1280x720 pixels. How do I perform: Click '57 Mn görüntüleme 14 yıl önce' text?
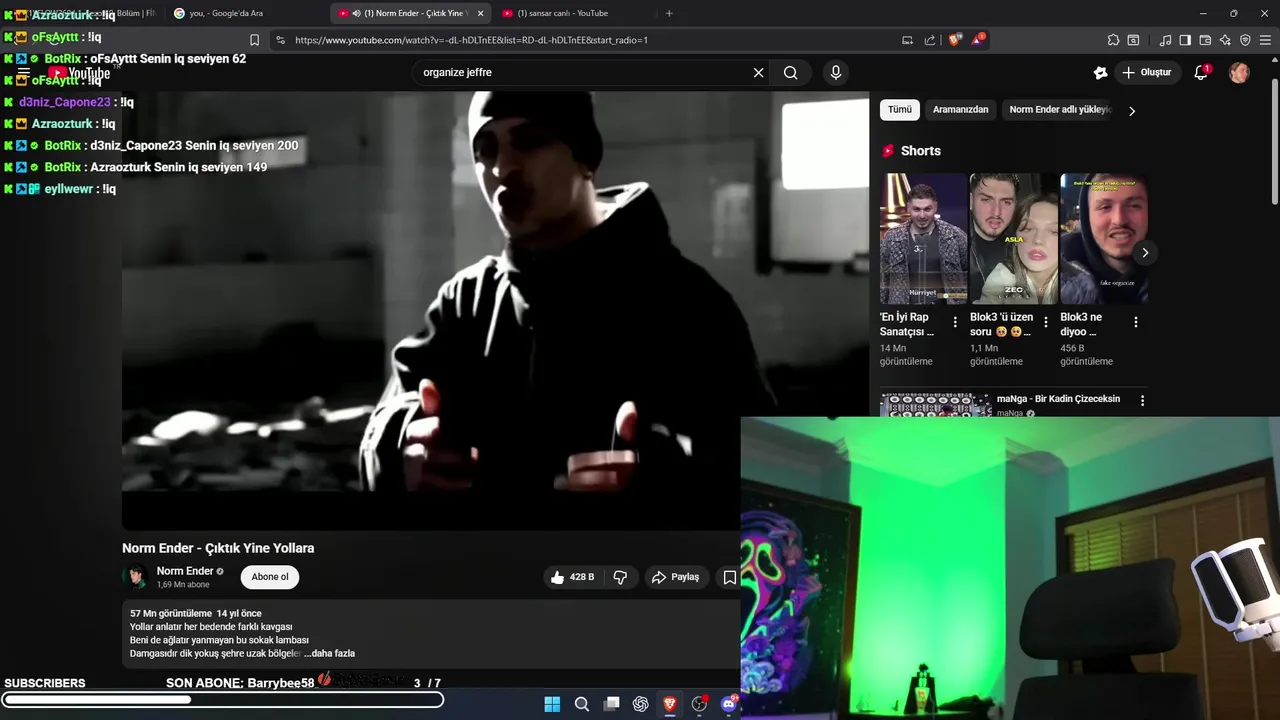pos(196,613)
